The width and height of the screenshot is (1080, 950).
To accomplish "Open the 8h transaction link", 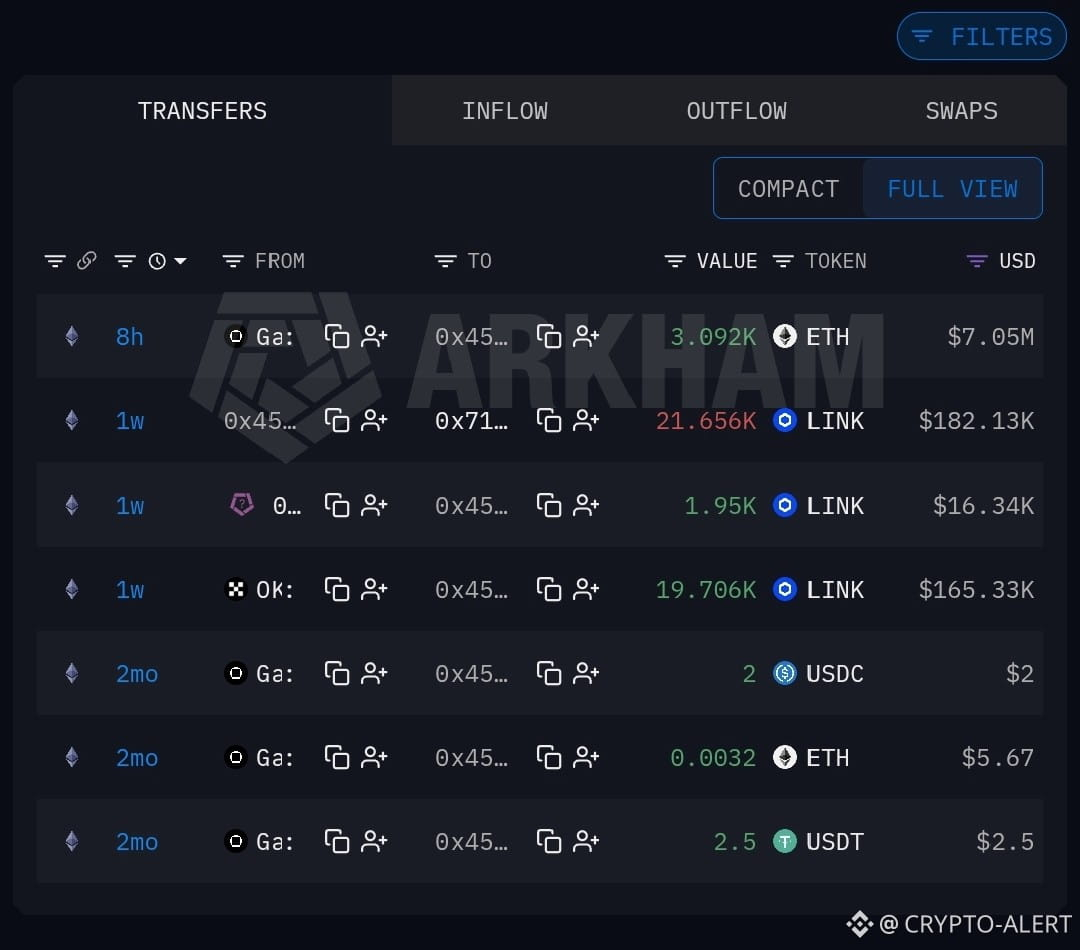I will [129, 337].
